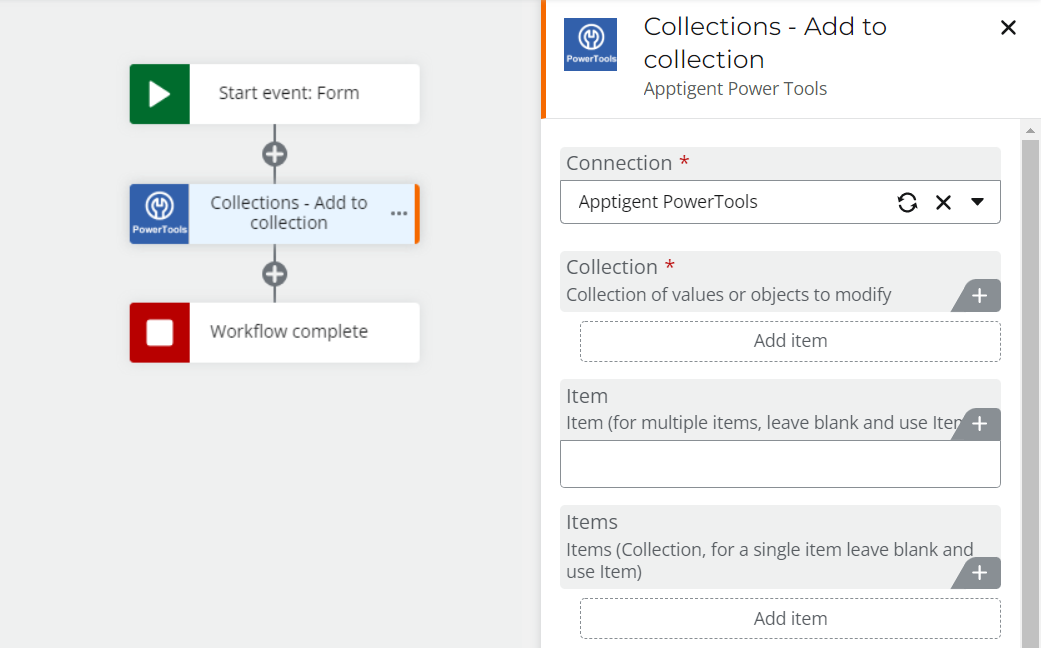Image resolution: width=1041 pixels, height=648 pixels.
Task: Insert variable for Collection field
Action: click(x=979, y=295)
